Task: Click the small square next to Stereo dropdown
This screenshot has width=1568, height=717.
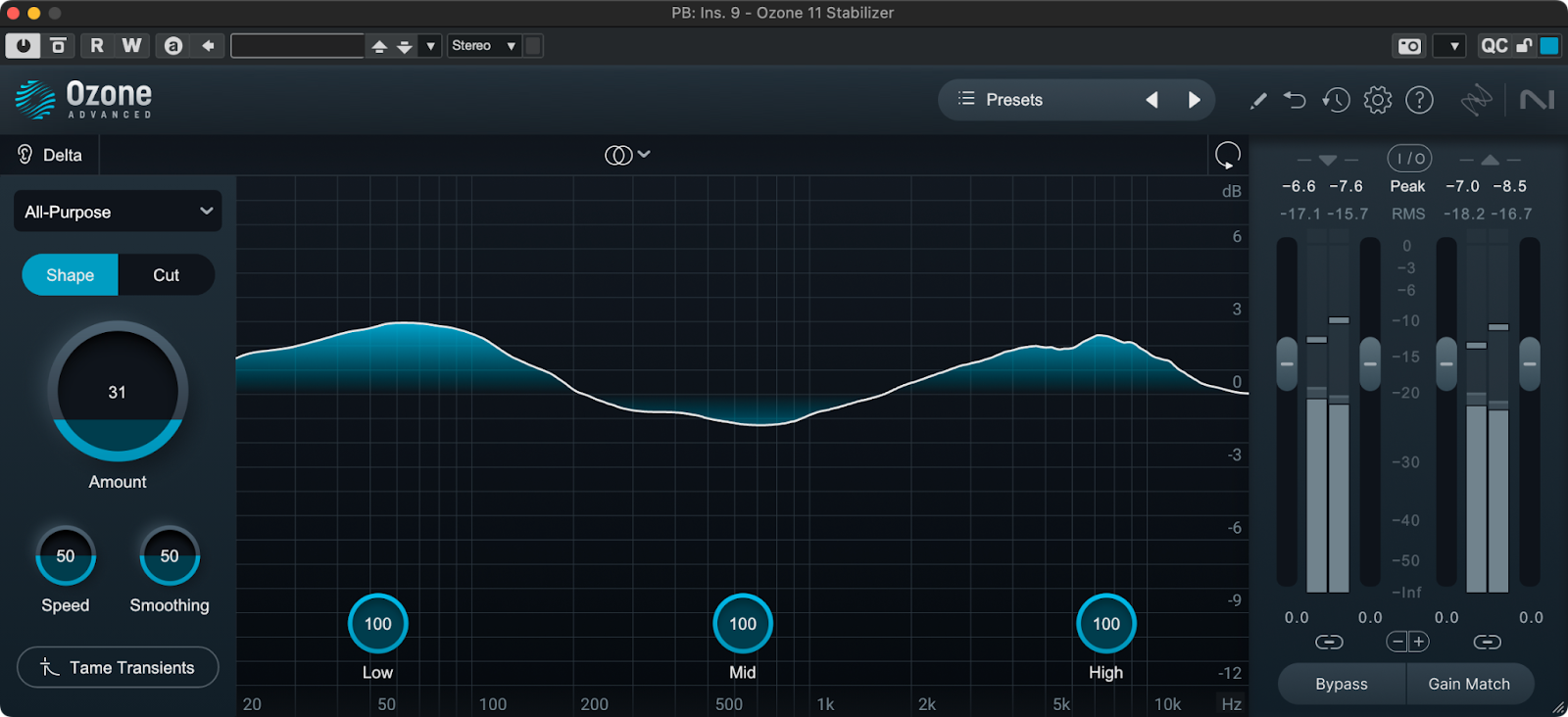Action: [x=533, y=45]
